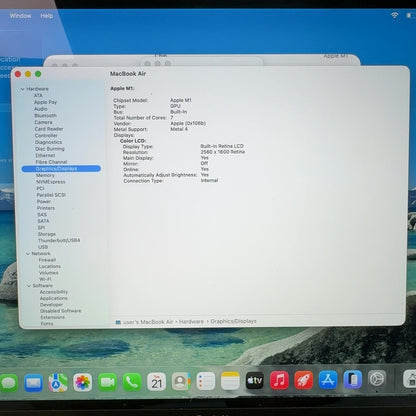The width and height of the screenshot is (416, 416).
Task: Select Memory in the hardware list
Action: pos(45,175)
